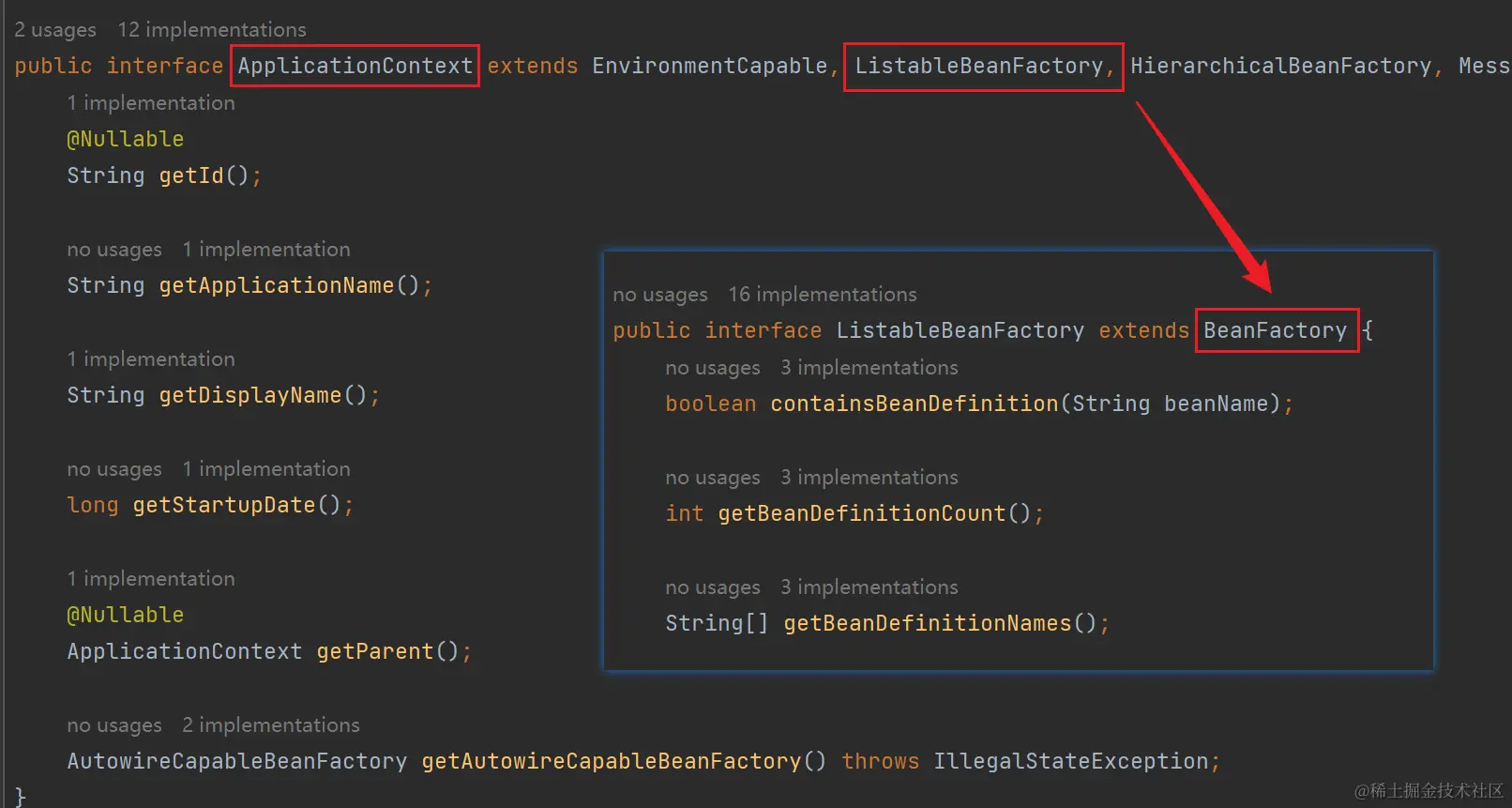Click EnvironmentCapable in the extends list
The image size is (1512, 808).
pos(710,66)
